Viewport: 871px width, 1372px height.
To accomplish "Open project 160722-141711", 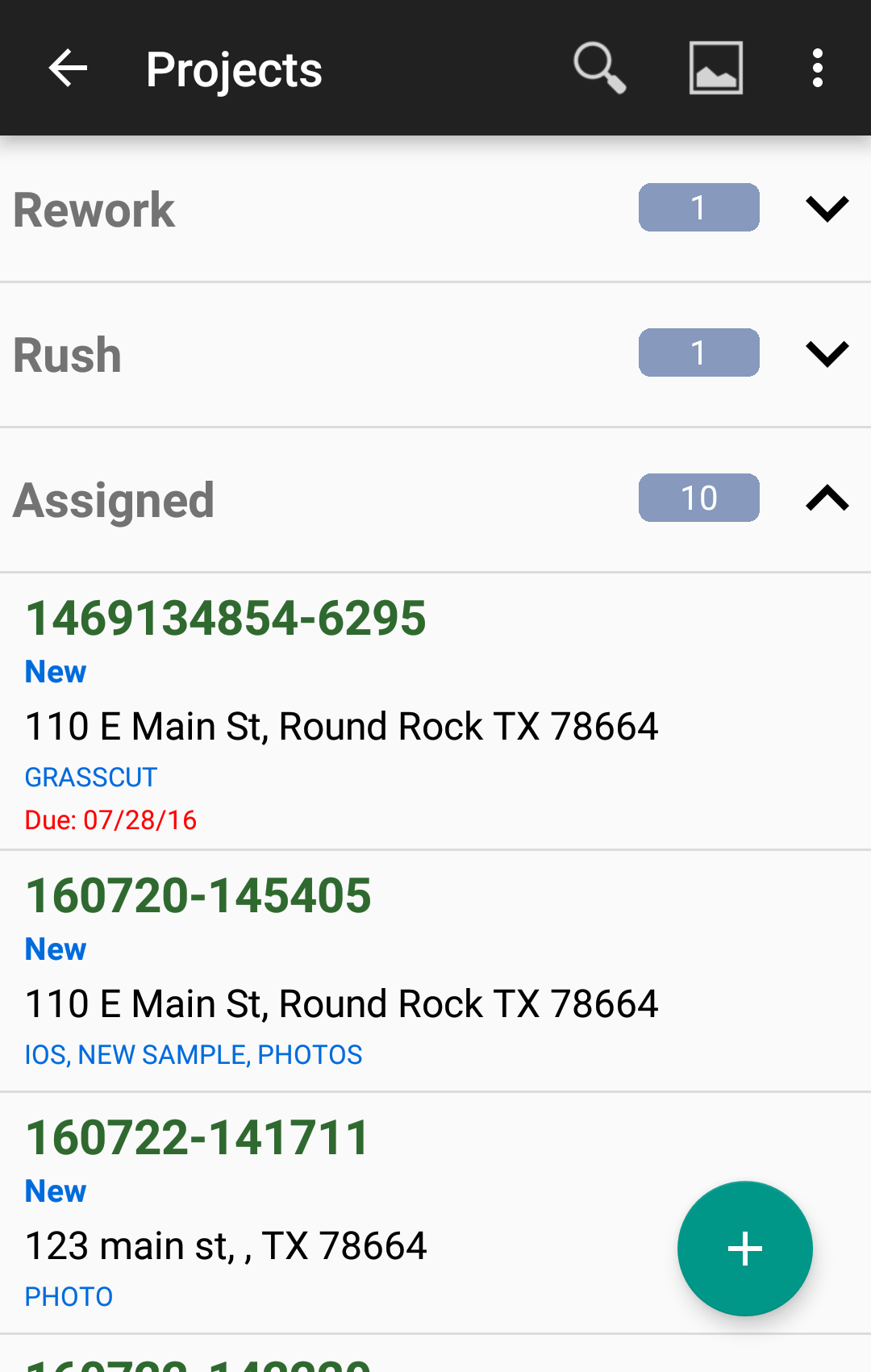I will click(198, 1138).
